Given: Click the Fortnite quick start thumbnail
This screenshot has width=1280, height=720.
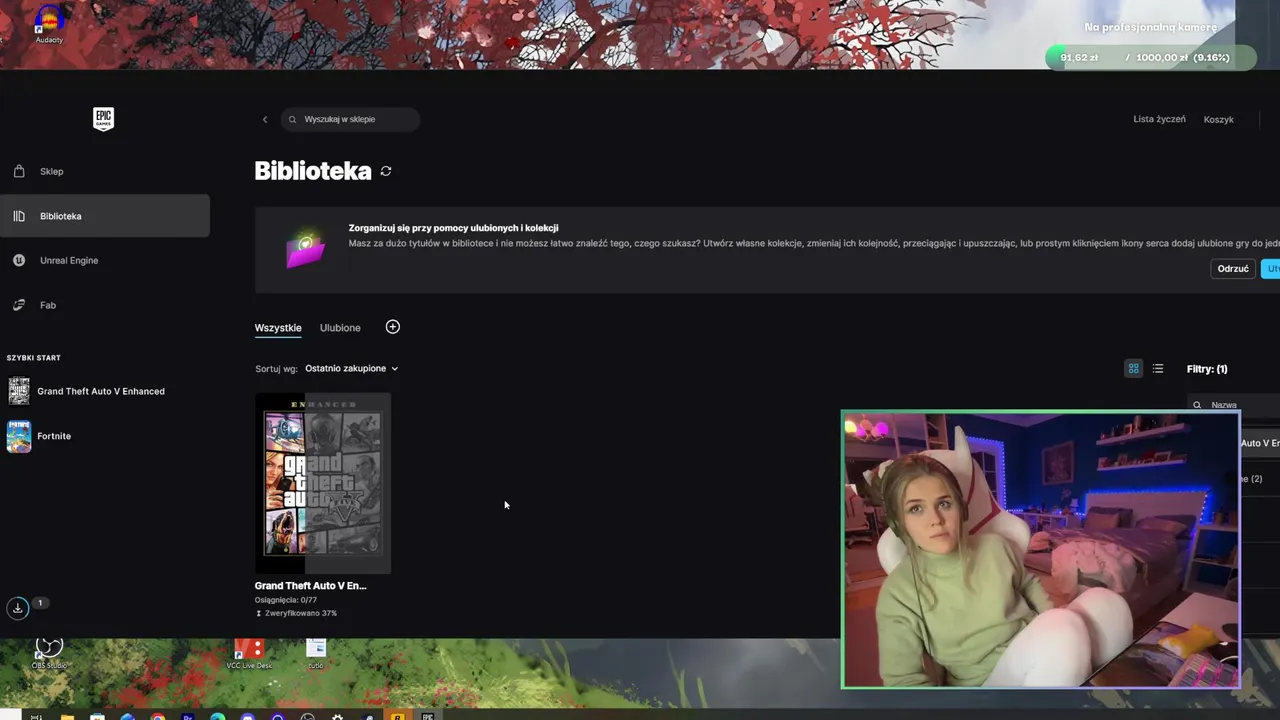Looking at the screenshot, I should 19,436.
